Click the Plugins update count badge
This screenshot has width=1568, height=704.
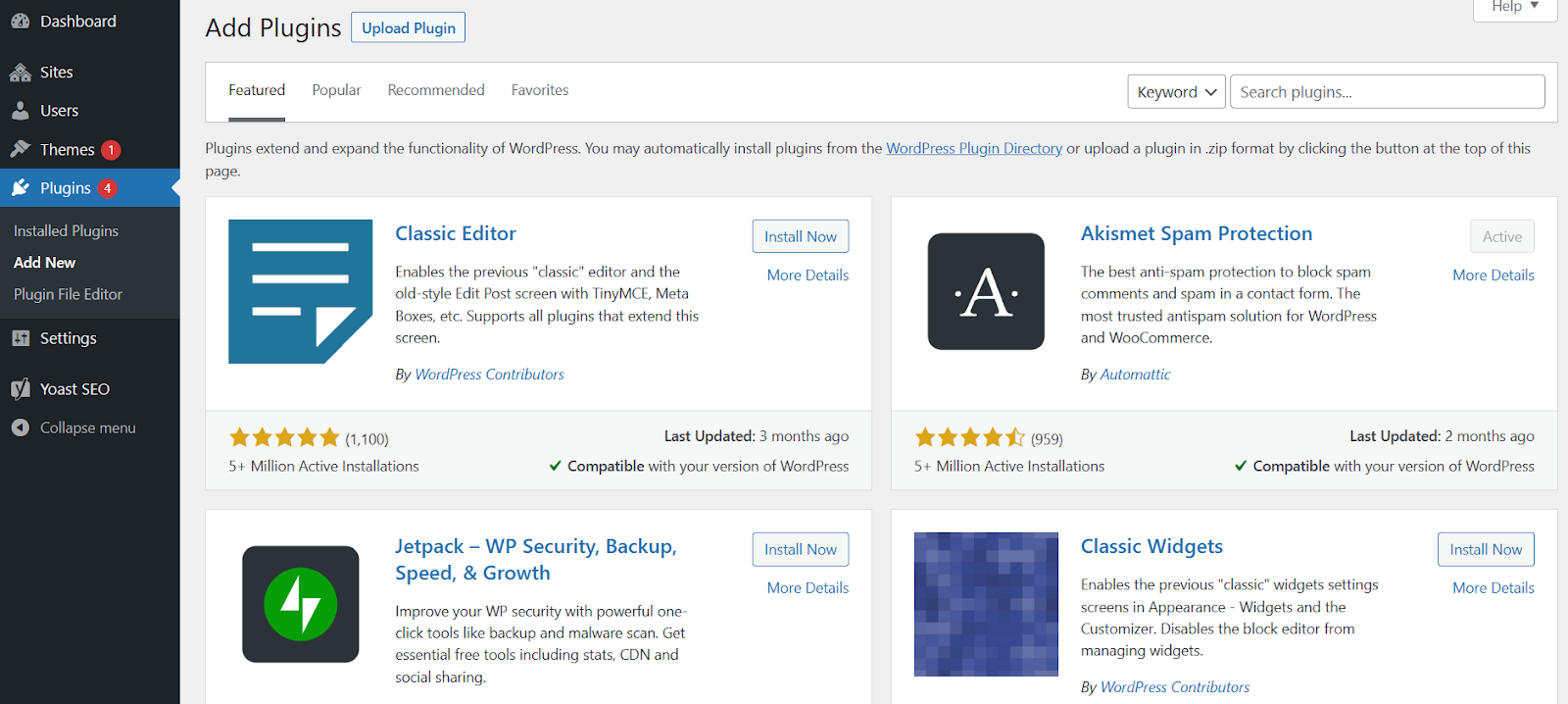coord(107,188)
